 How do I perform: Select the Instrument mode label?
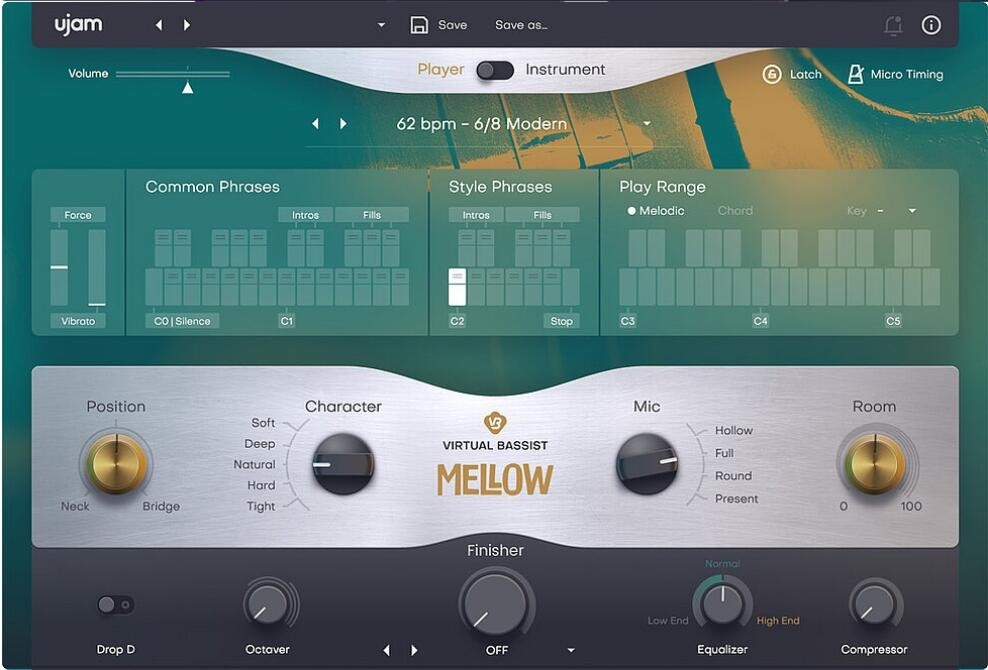click(x=565, y=69)
